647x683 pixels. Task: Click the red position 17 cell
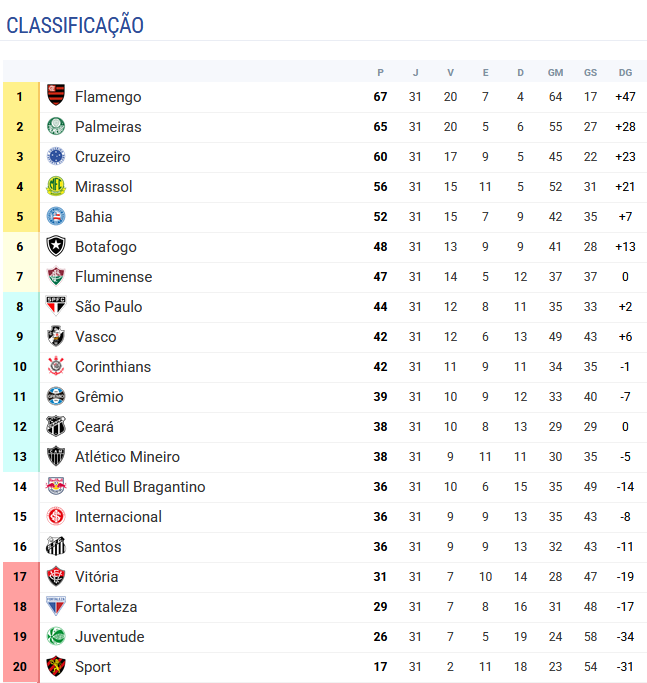(x=20, y=577)
